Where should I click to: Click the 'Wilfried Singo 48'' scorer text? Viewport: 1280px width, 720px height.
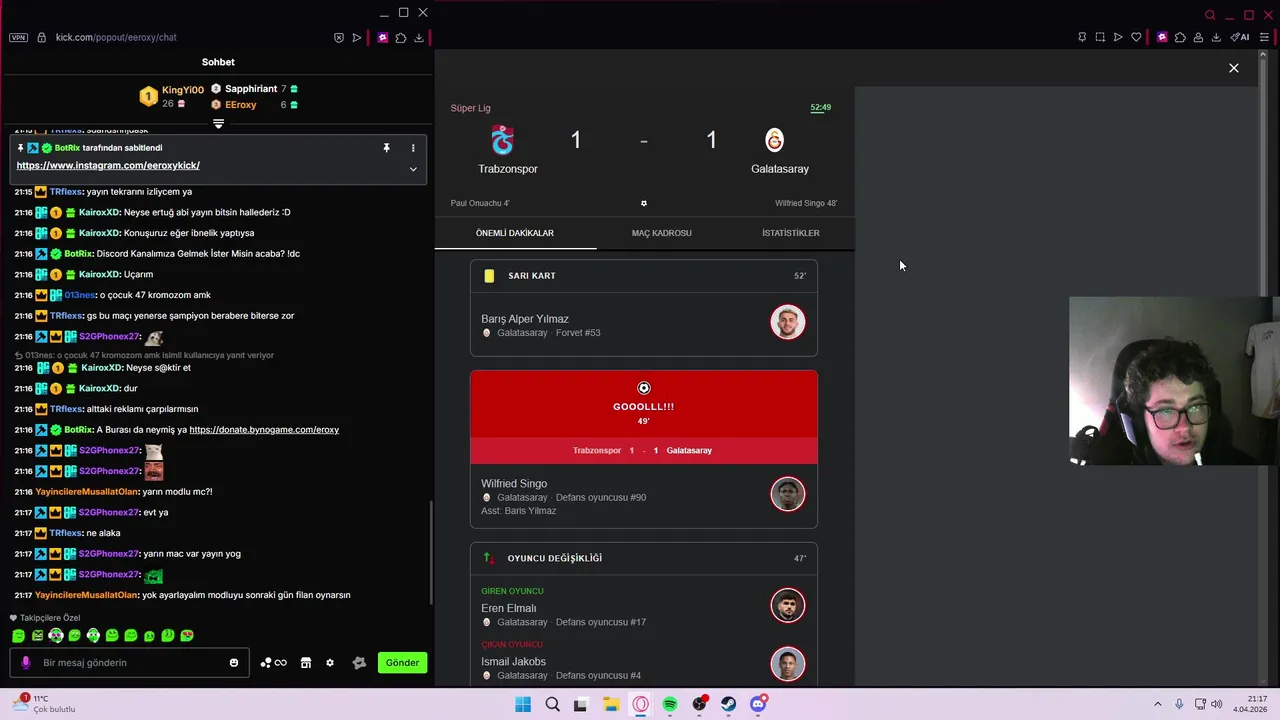[x=806, y=203]
